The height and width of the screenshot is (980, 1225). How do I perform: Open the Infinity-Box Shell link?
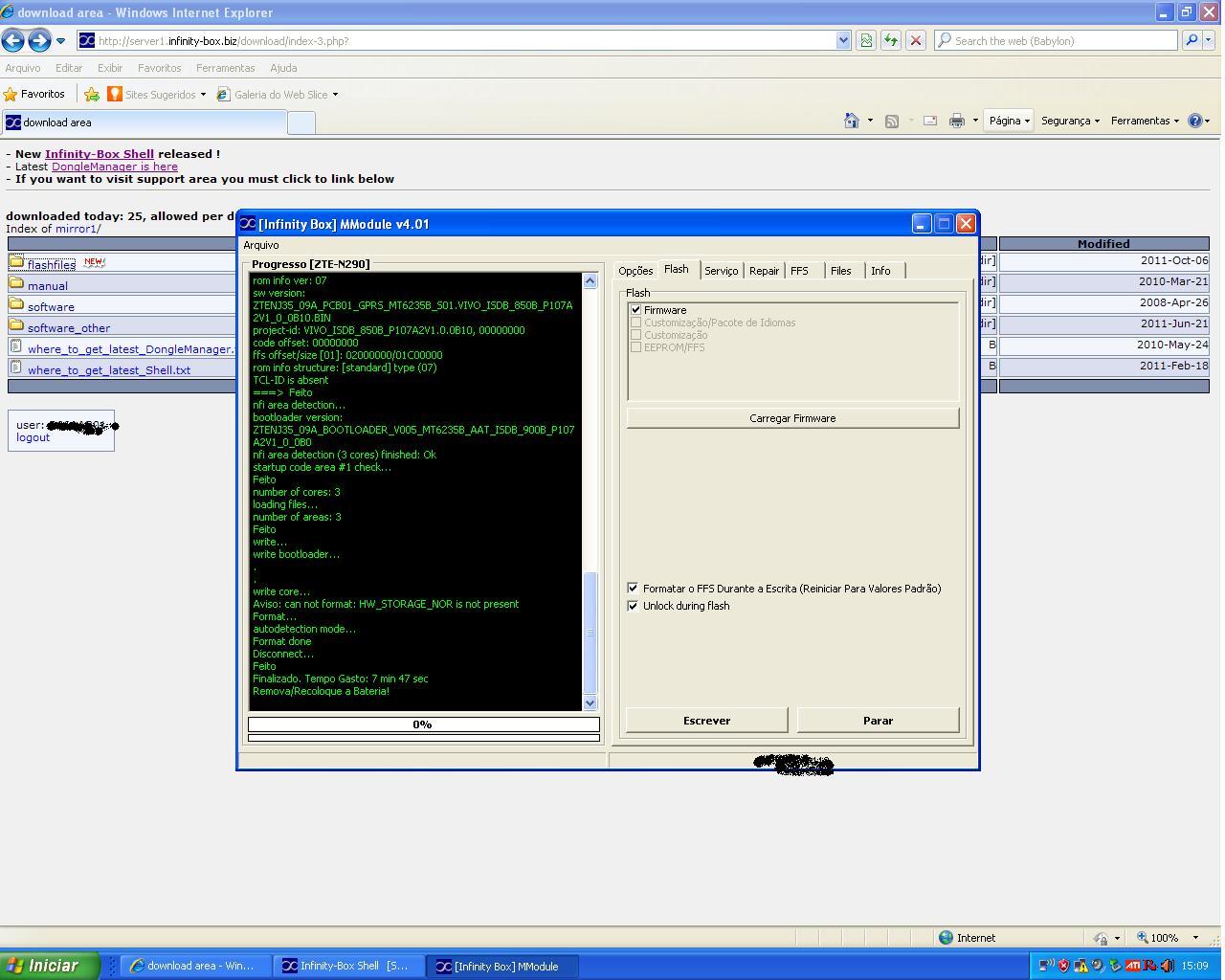coord(100,153)
